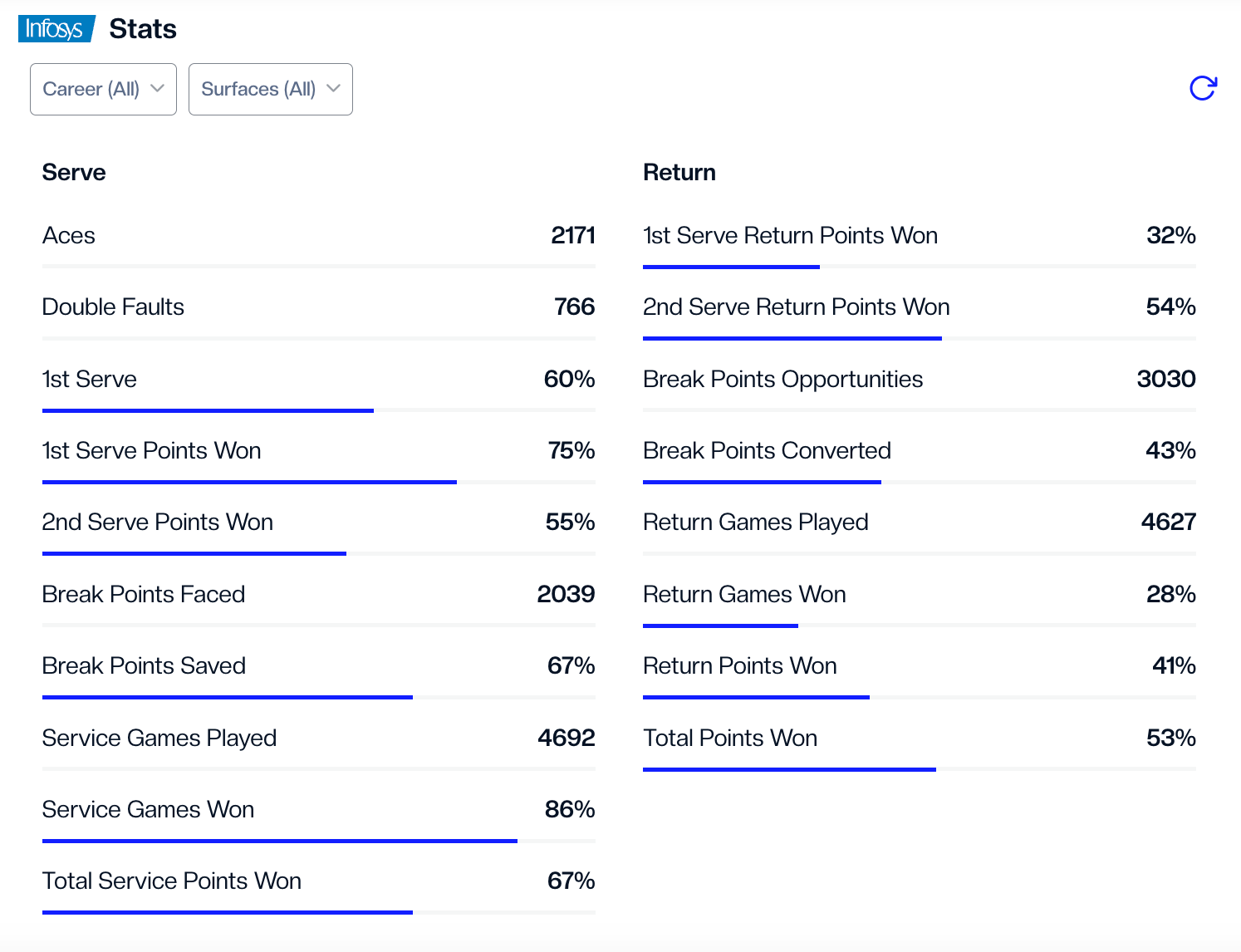Expand the Surfaces (All) dropdown
The height and width of the screenshot is (952, 1241).
(270, 89)
